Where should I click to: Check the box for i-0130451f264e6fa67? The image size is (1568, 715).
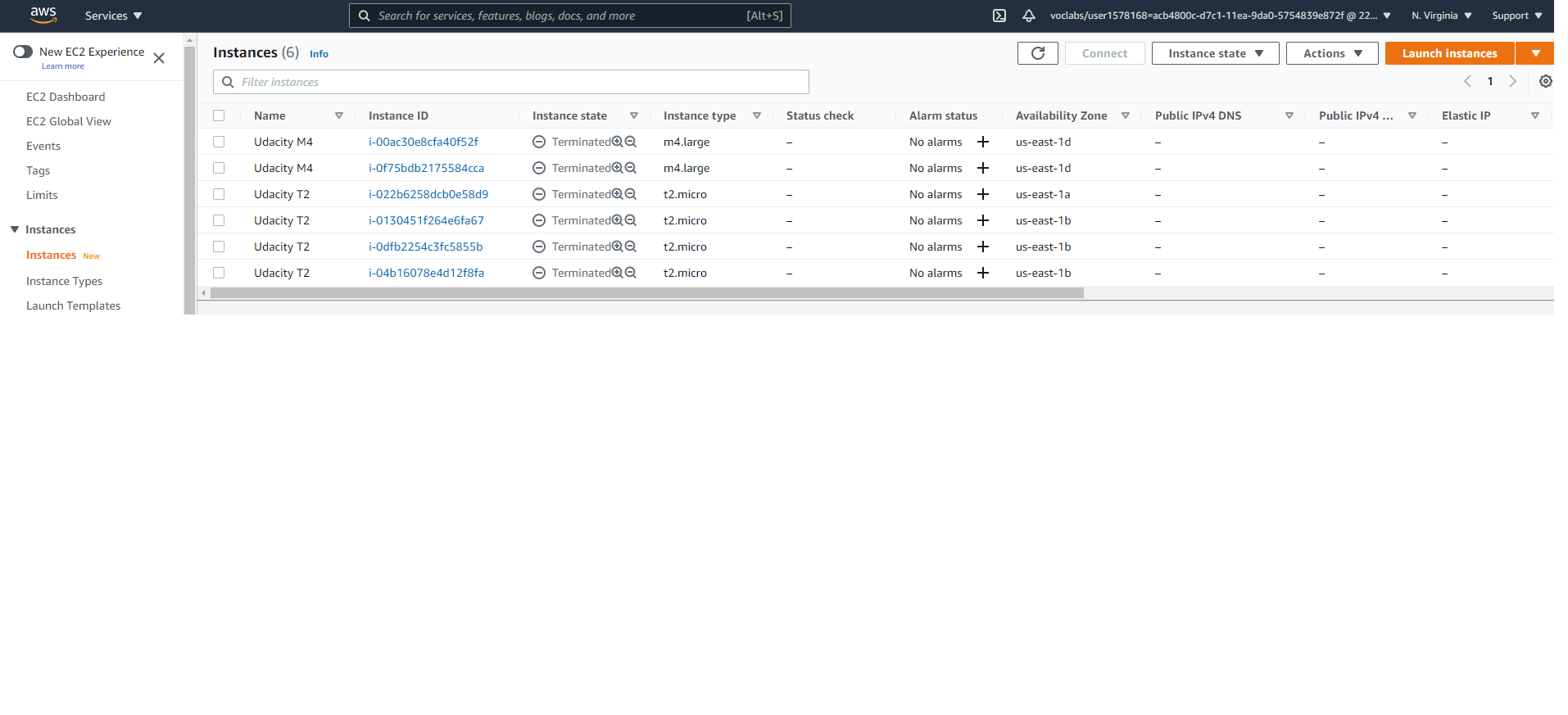219,220
